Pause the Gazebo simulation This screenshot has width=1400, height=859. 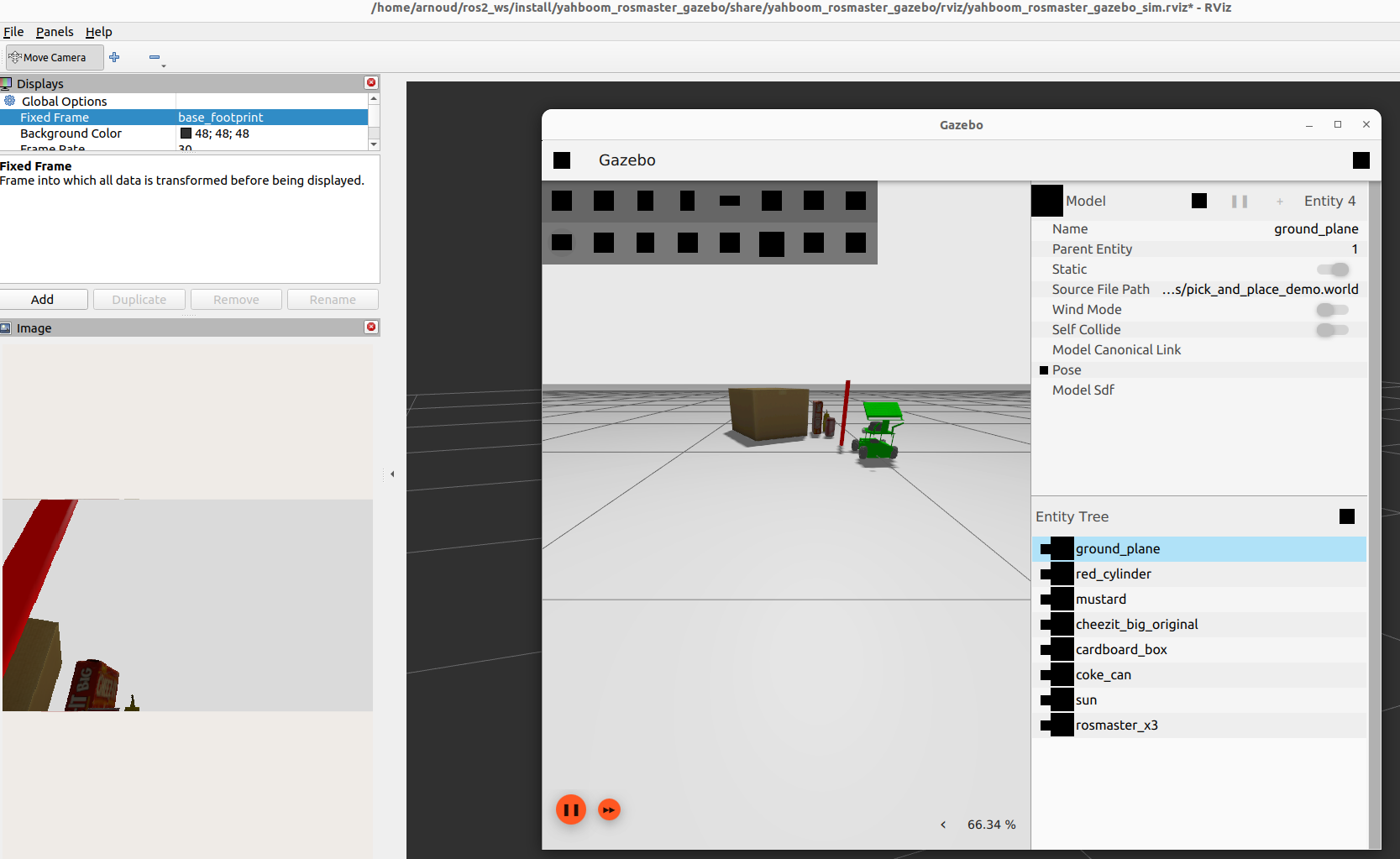tap(570, 809)
